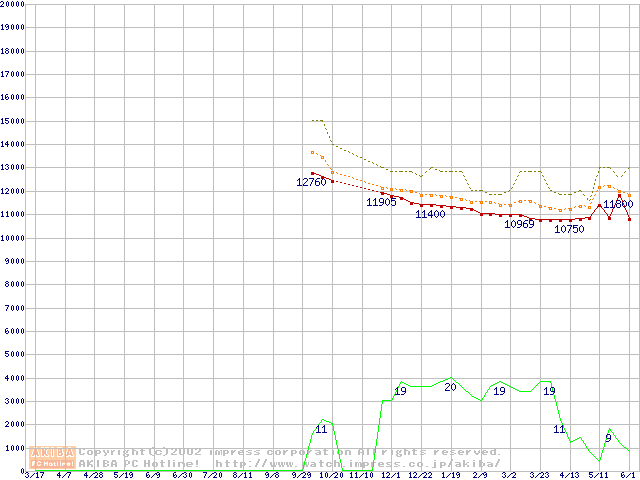Click the 11800 price data label
Image resolution: width=640 pixels, height=480 pixels.
[617, 204]
